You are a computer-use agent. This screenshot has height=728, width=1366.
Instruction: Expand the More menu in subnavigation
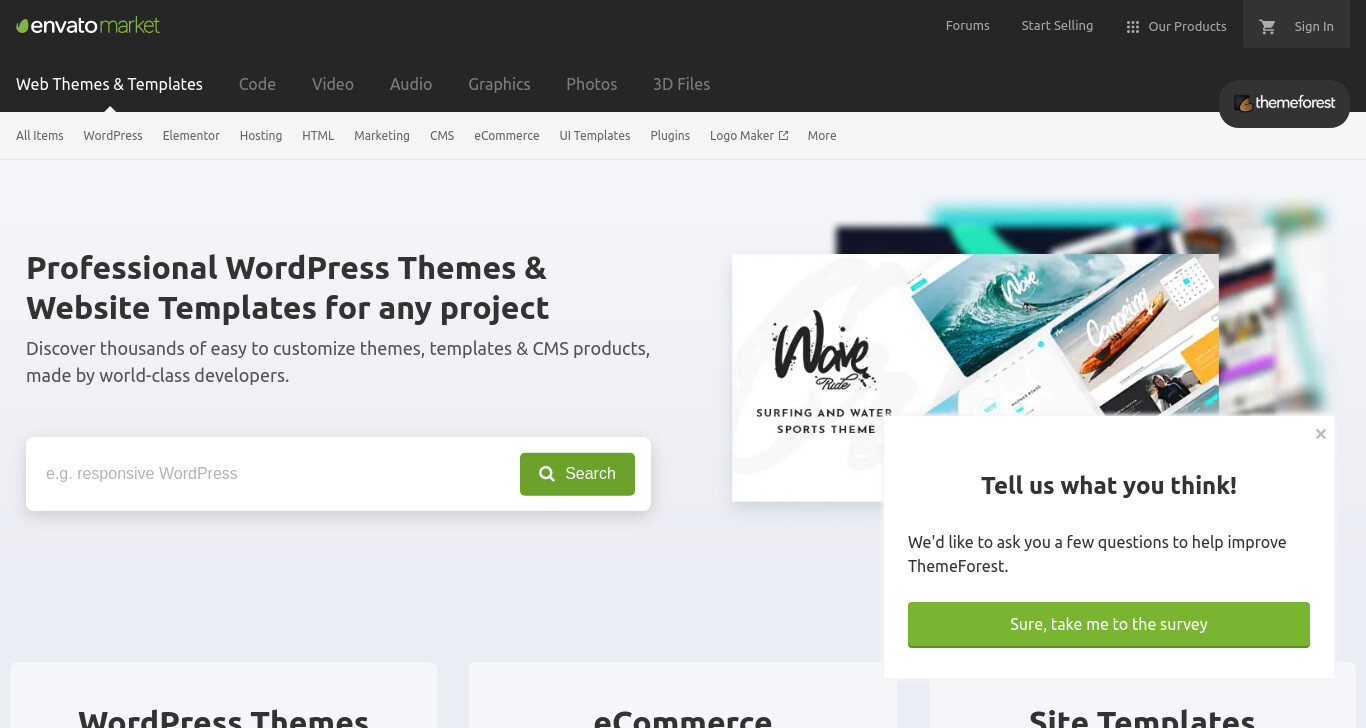click(822, 136)
